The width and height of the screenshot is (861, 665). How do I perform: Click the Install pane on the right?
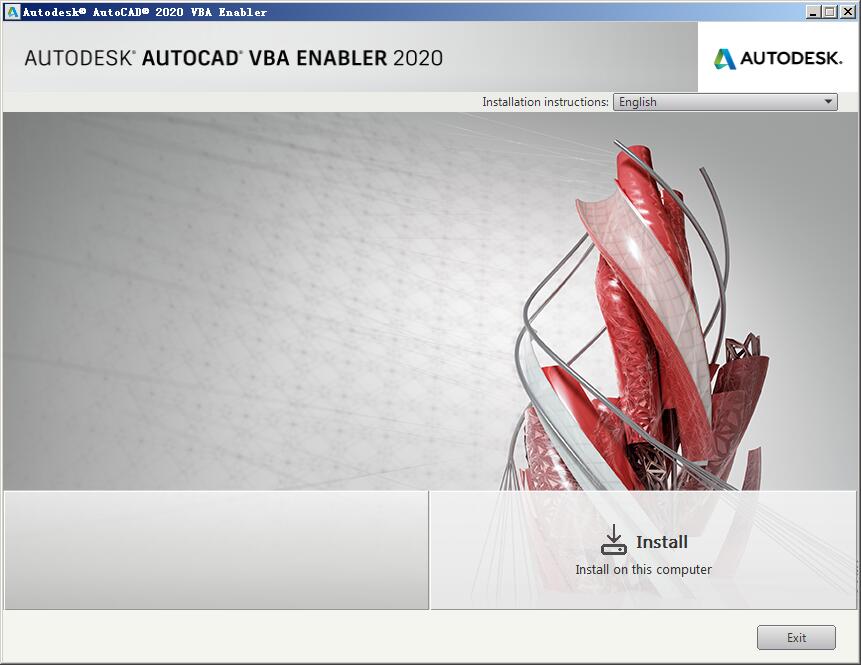pyautogui.click(x=645, y=550)
